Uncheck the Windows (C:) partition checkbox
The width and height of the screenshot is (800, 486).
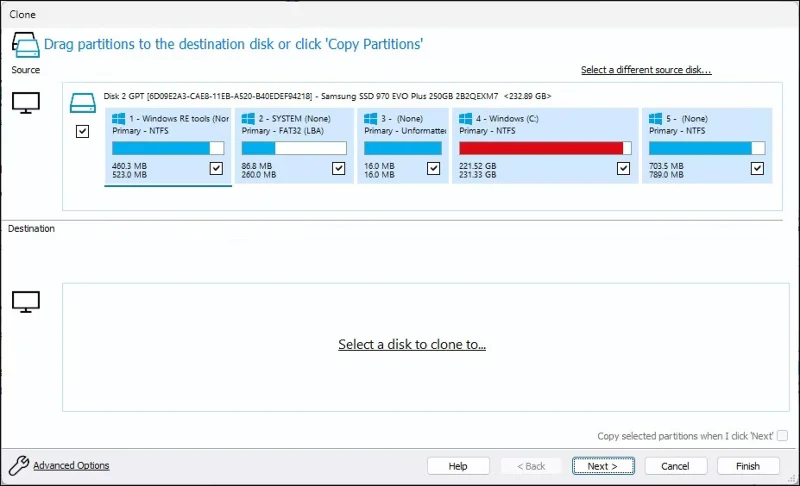(x=624, y=169)
